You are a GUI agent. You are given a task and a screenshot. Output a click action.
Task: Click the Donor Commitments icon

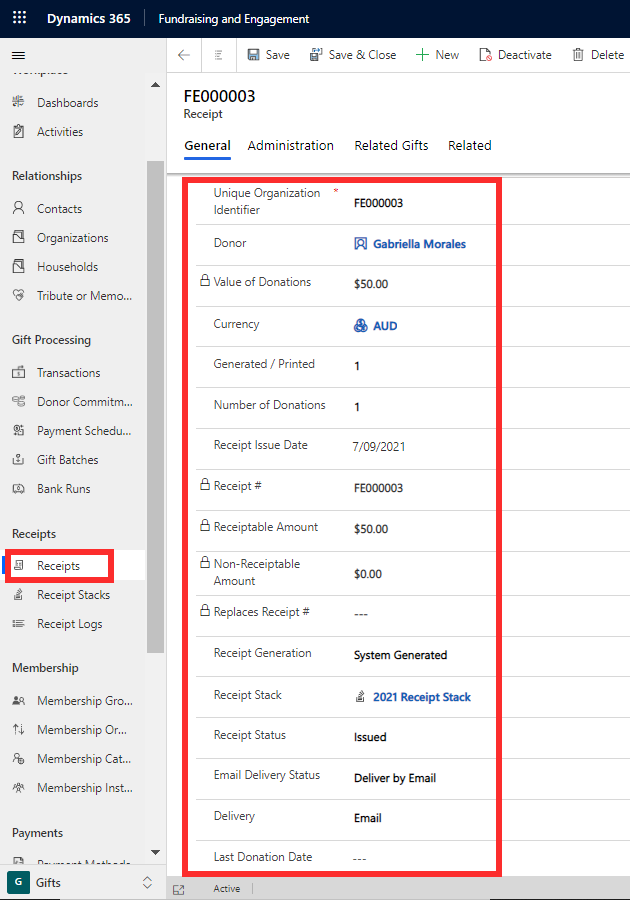click(x=18, y=401)
